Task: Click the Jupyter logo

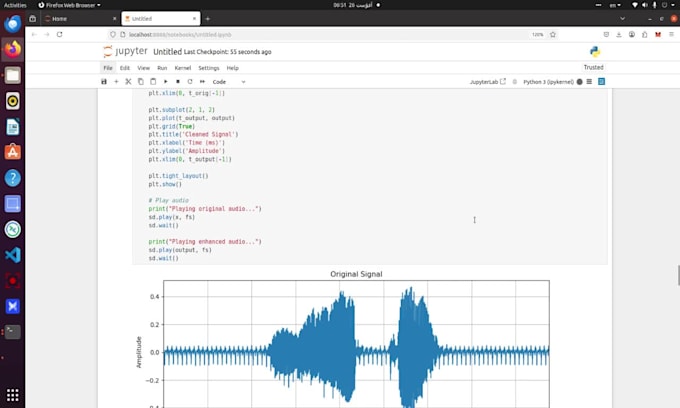Action: pos(125,52)
